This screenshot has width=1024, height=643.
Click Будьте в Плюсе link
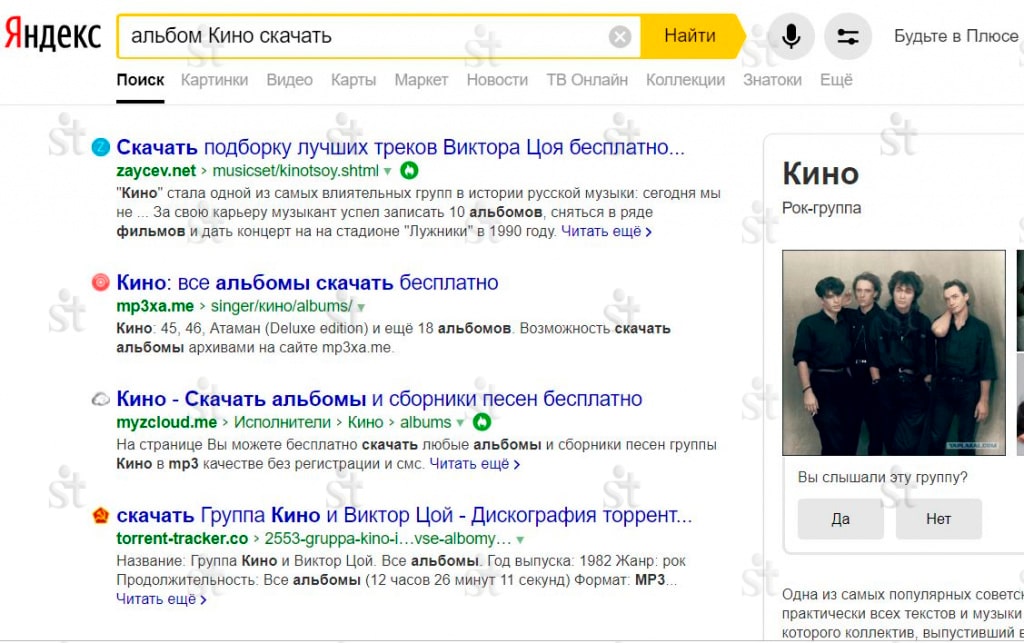[956, 36]
